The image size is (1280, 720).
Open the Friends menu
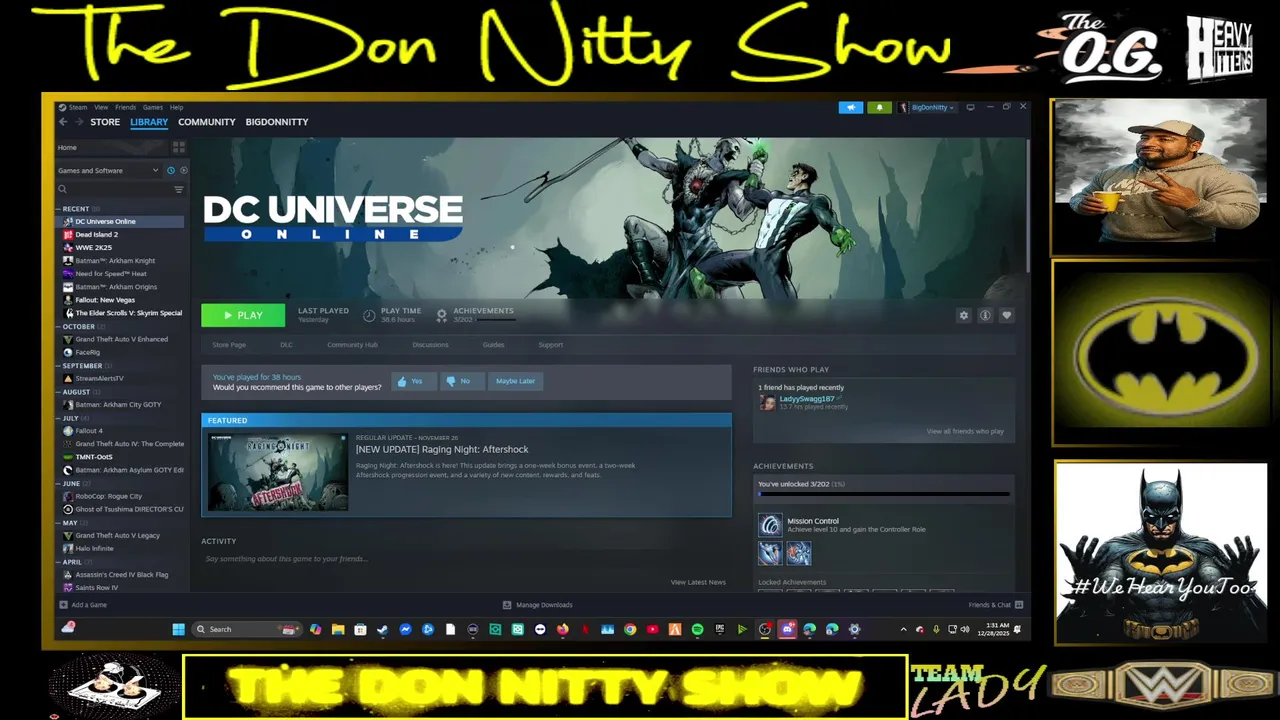[125, 107]
